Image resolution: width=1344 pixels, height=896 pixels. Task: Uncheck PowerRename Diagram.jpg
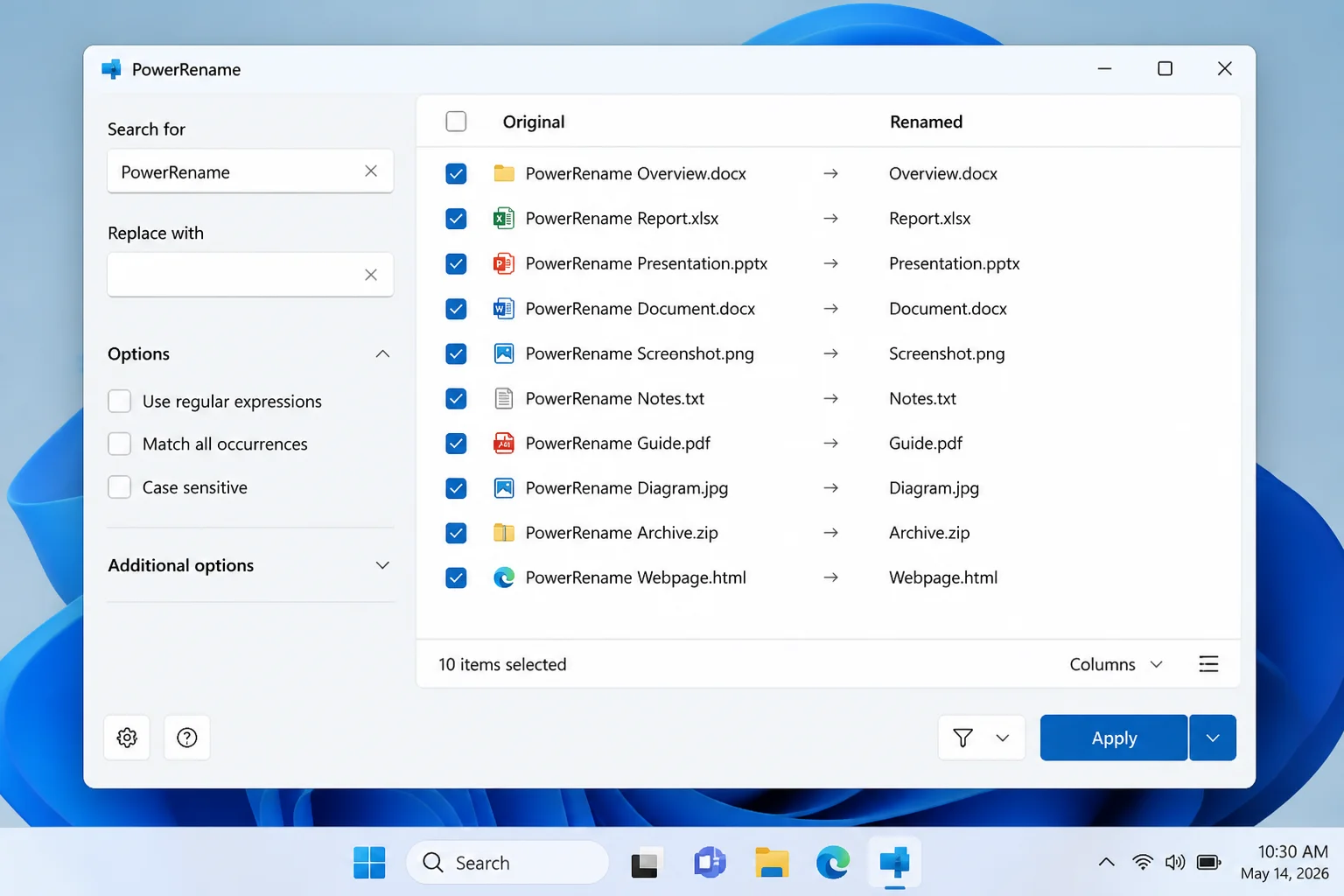pos(456,487)
